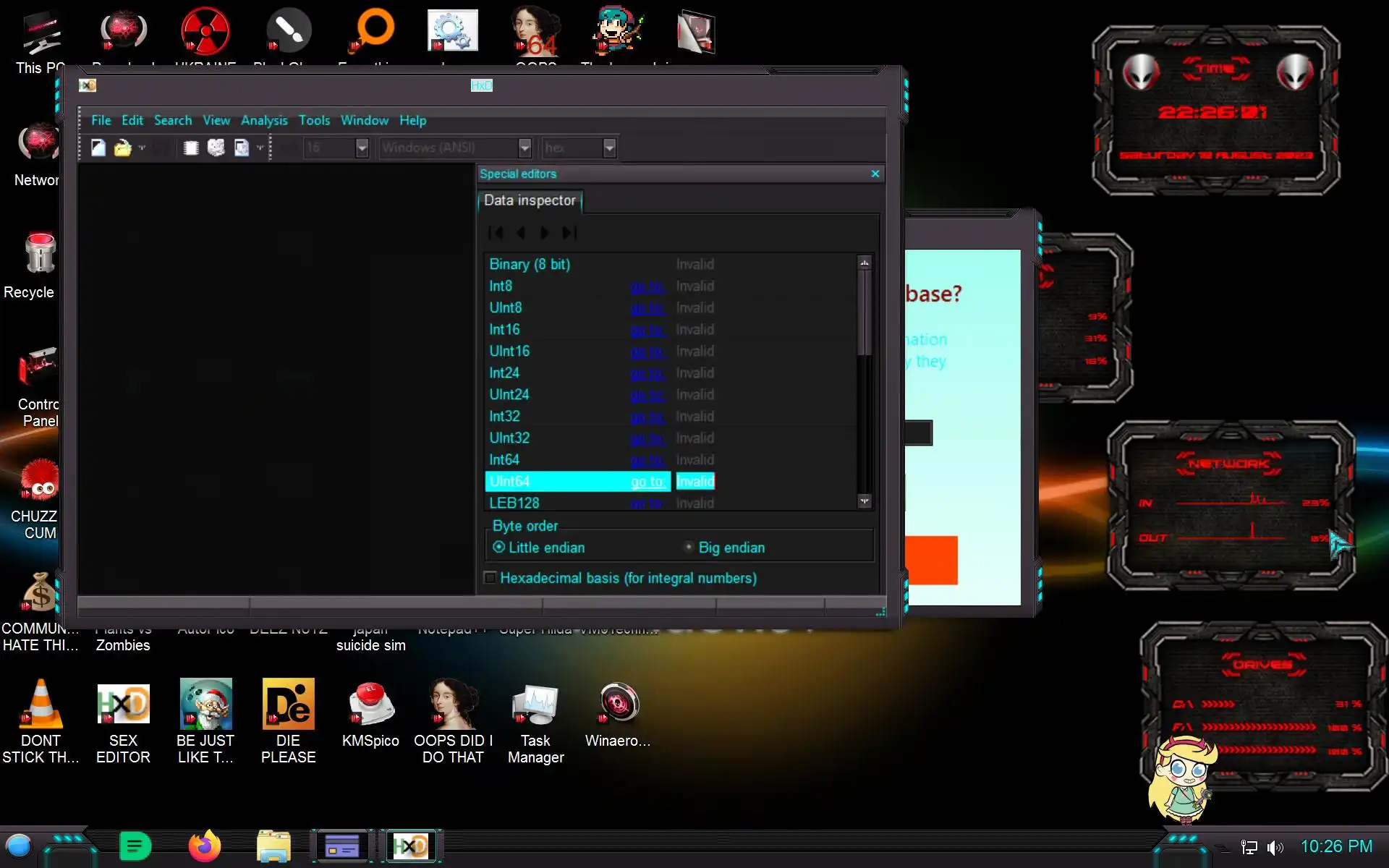Click the Open disk toolbar icon
The image size is (1389, 868).
tap(216, 148)
